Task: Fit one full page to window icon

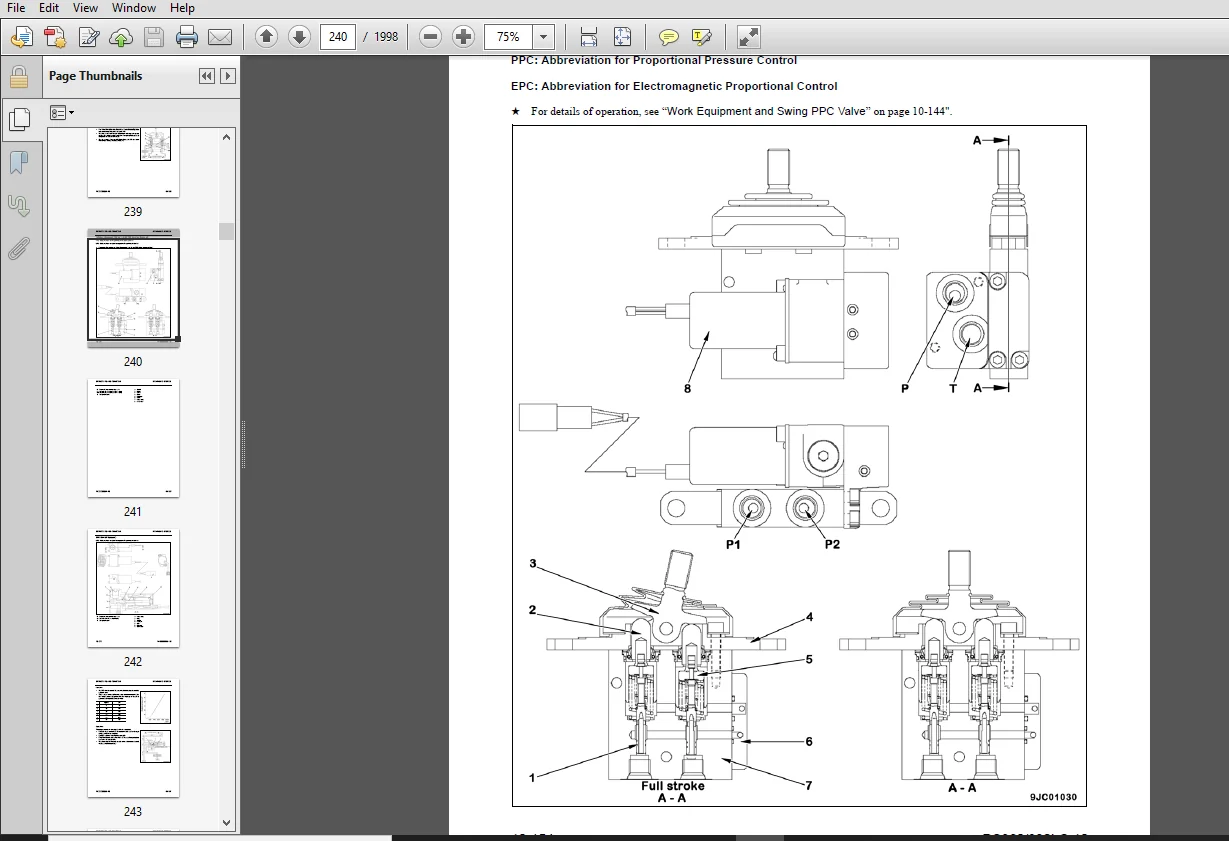Action: click(622, 37)
